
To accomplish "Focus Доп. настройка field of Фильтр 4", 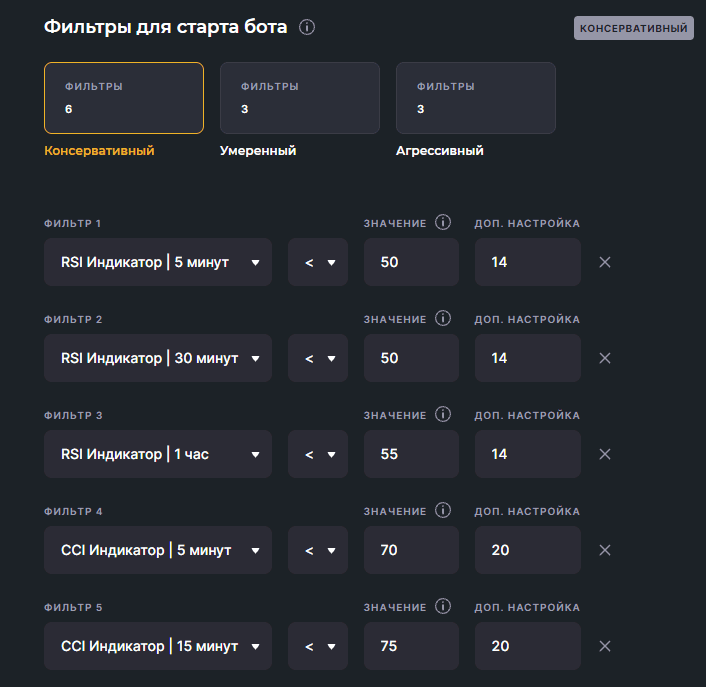I will tap(527, 550).
